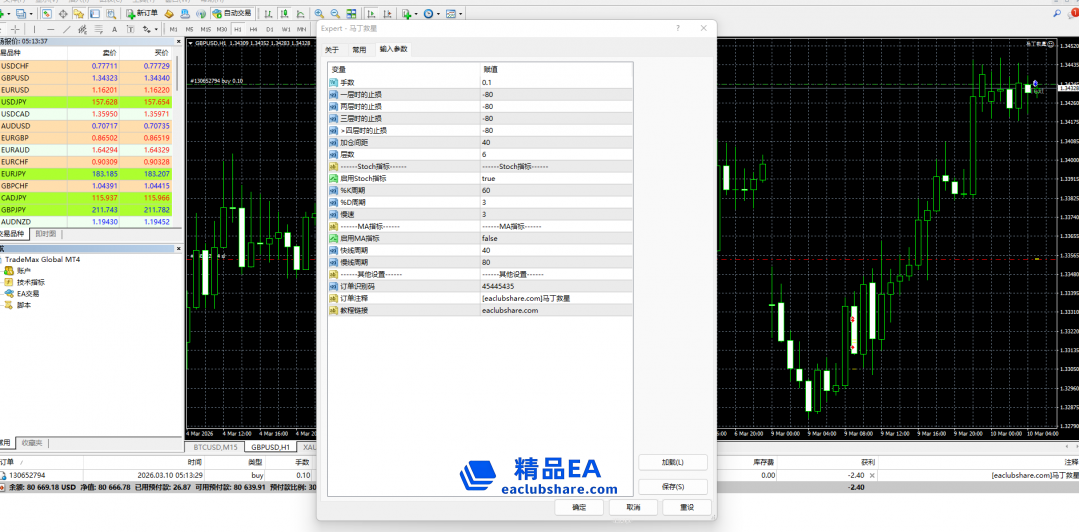Click the zoom out magnifier icon
The width and height of the screenshot is (1079, 532).
[335, 14]
